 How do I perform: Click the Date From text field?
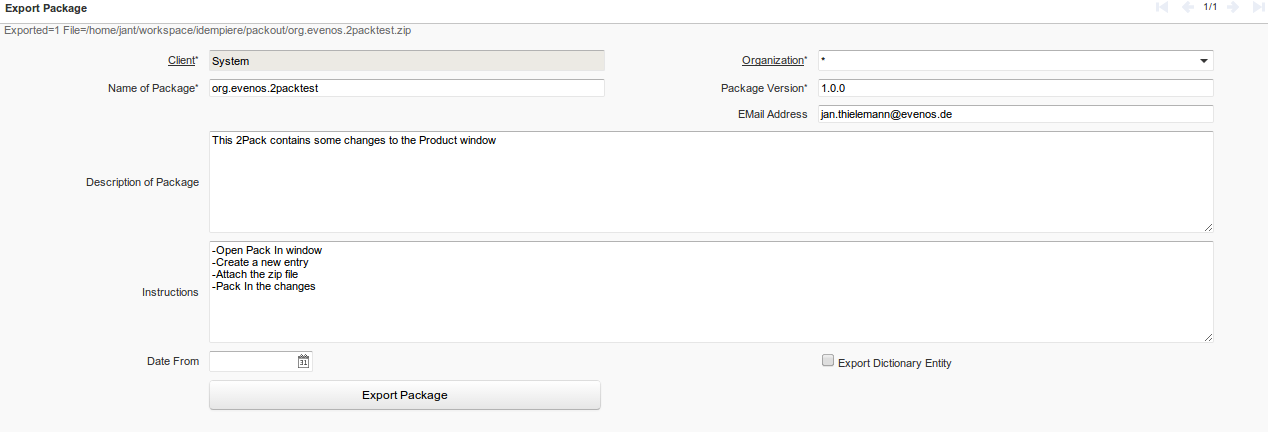(x=252, y=362)
